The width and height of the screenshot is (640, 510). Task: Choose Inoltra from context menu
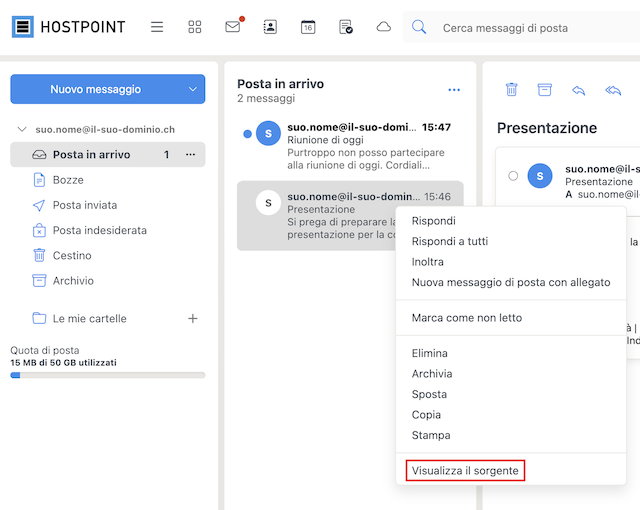click(x=427, y=262)
